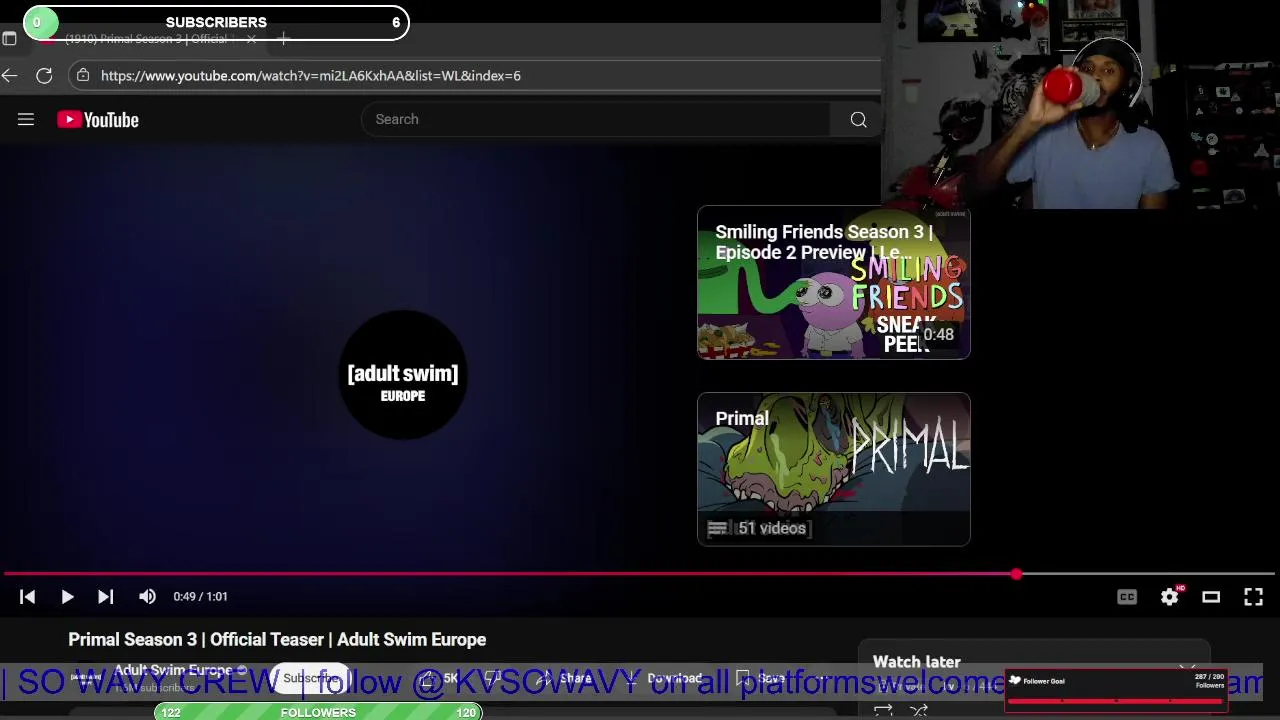Open the Watch later playlist title
This screenshot has width=1280, height=720.
pos(916,661)
